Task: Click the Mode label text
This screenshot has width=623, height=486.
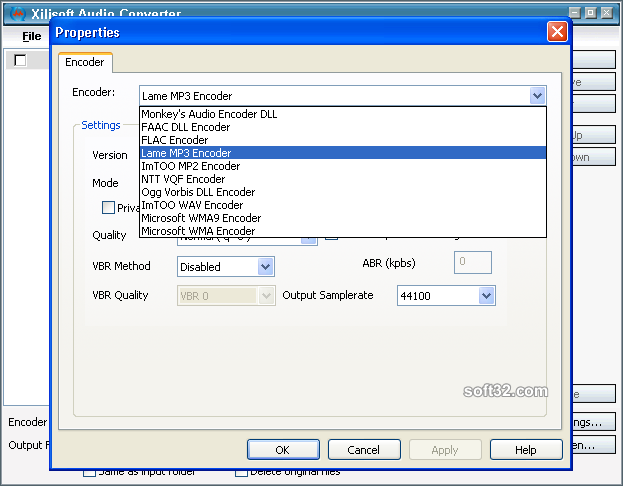Action: coord(105,183)
